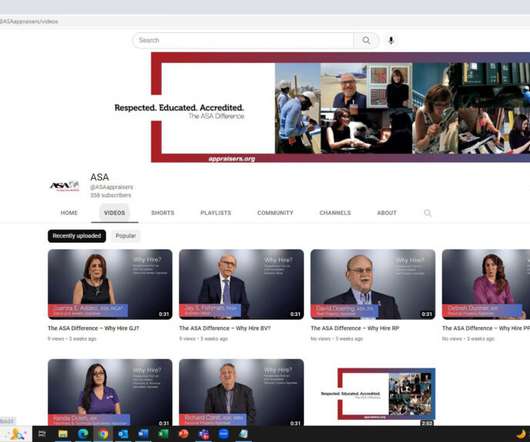Switch to Google Chrome on the taskbar
Screen dimensions: 530x442
[x=103, y=434]
